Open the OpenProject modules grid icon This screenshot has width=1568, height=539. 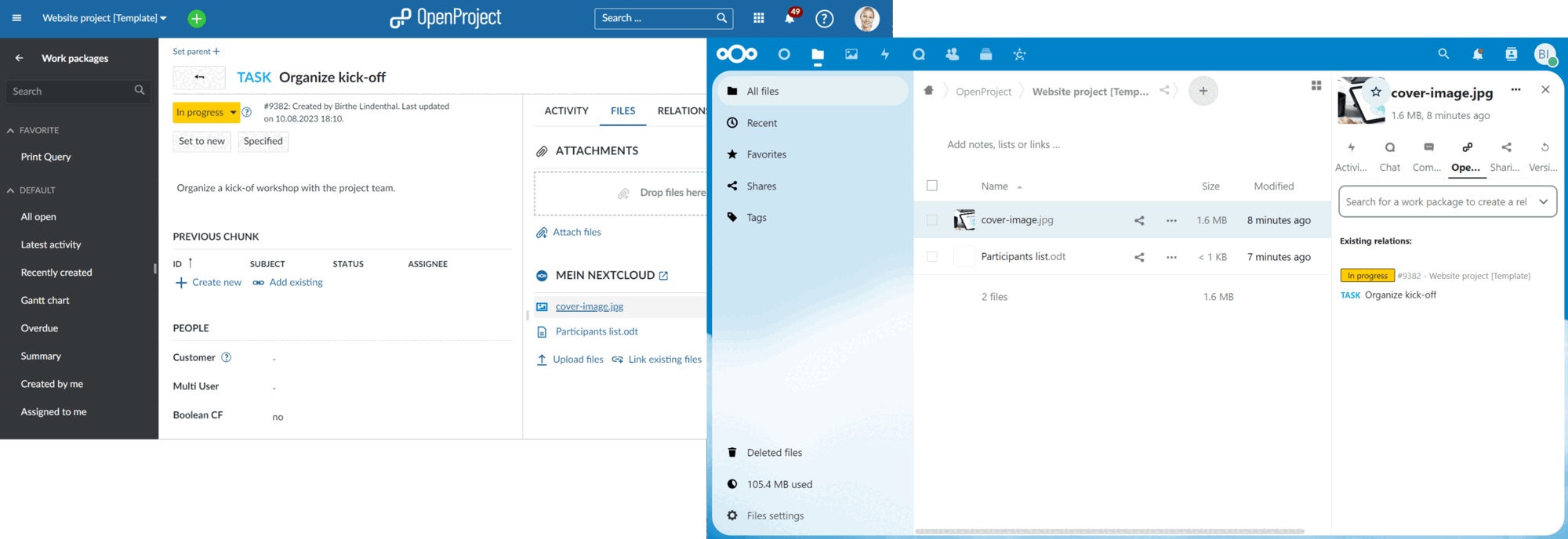(758, 18)
